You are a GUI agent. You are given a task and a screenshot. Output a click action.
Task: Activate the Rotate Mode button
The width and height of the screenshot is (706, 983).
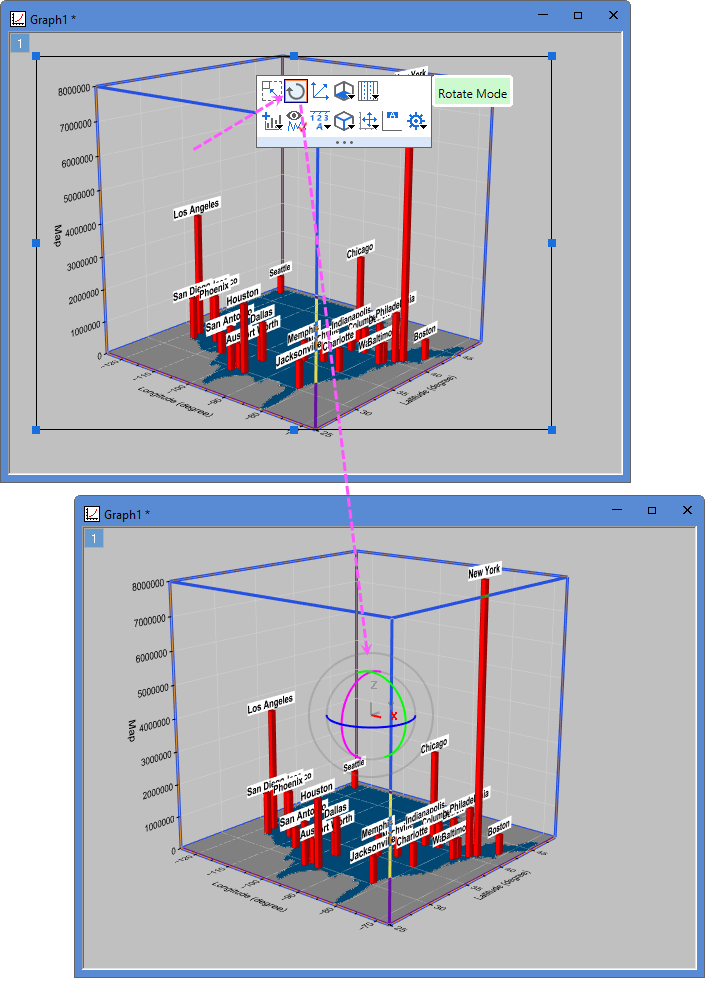click(295, 92)
